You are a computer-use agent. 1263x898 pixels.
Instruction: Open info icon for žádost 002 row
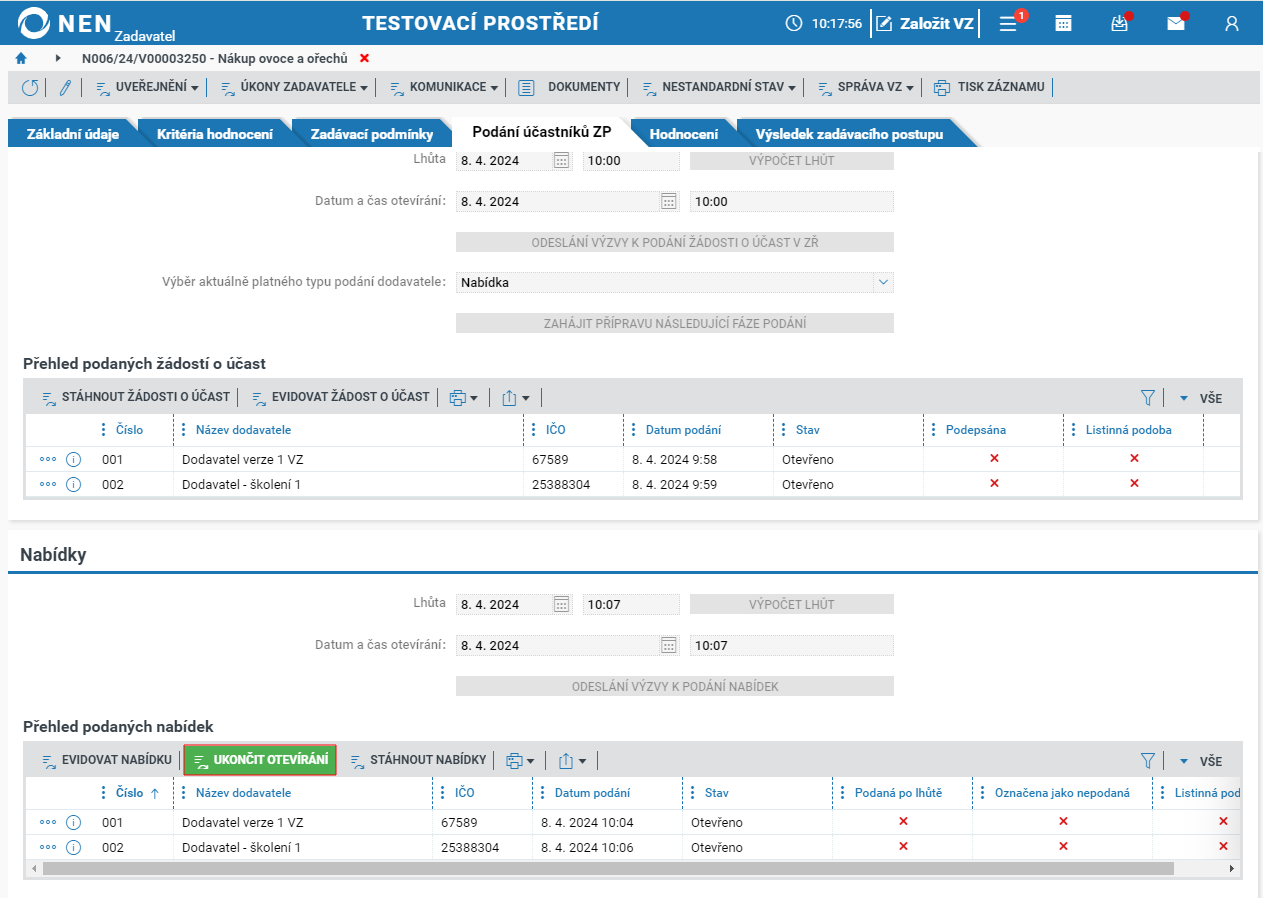73,484
